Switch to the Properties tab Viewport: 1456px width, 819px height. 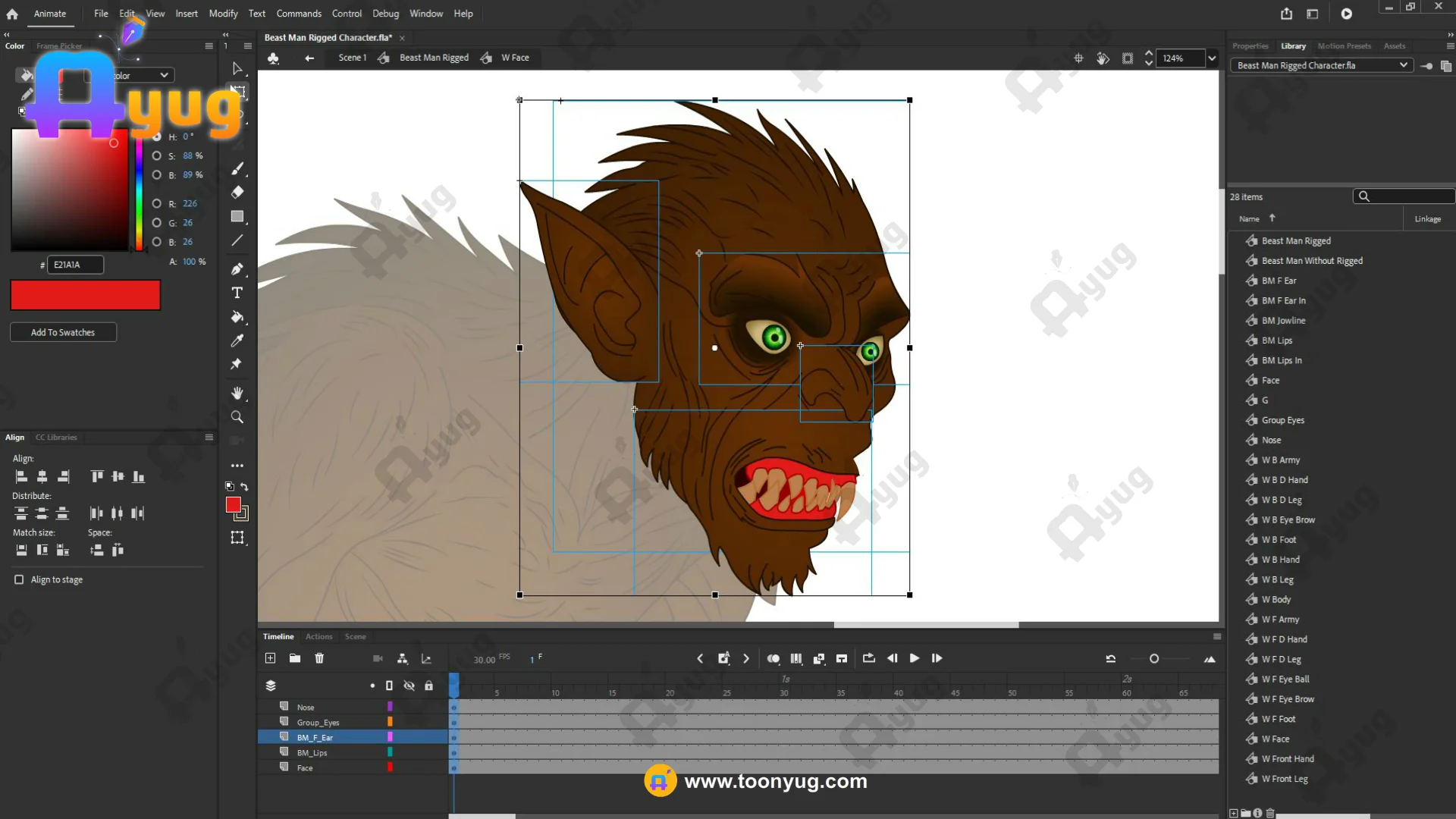(x=1250, y=46)
